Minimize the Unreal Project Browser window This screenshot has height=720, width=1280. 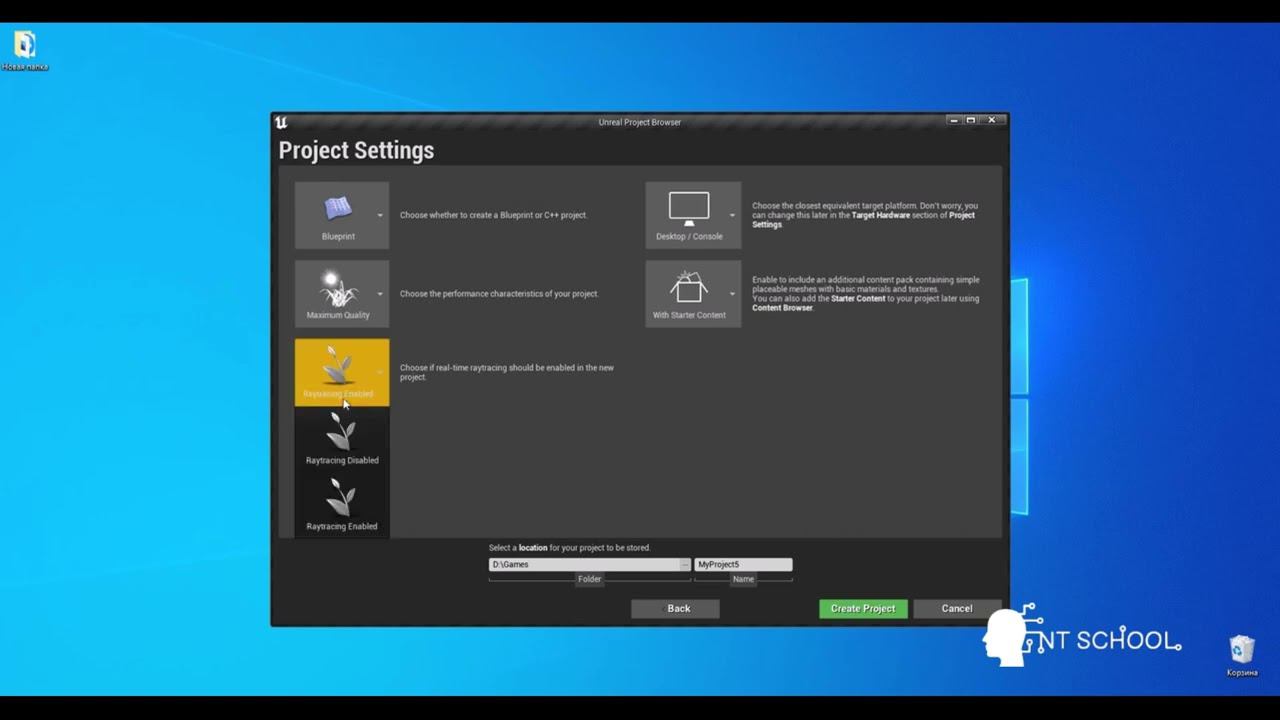[x=953, y=120]
